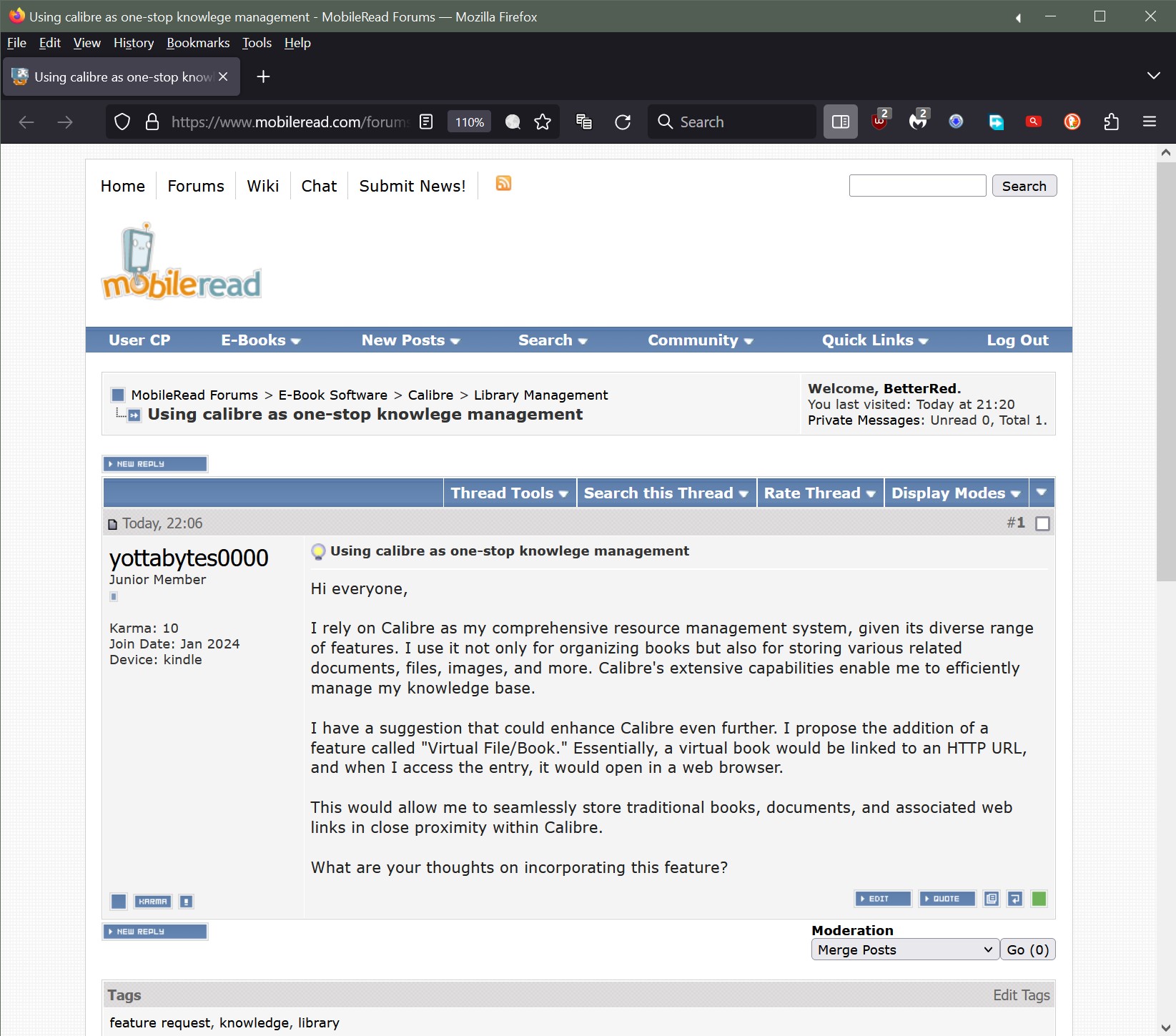
Task: Open the Merge Posts moderation combo box
Action: (x=905, y=949)
